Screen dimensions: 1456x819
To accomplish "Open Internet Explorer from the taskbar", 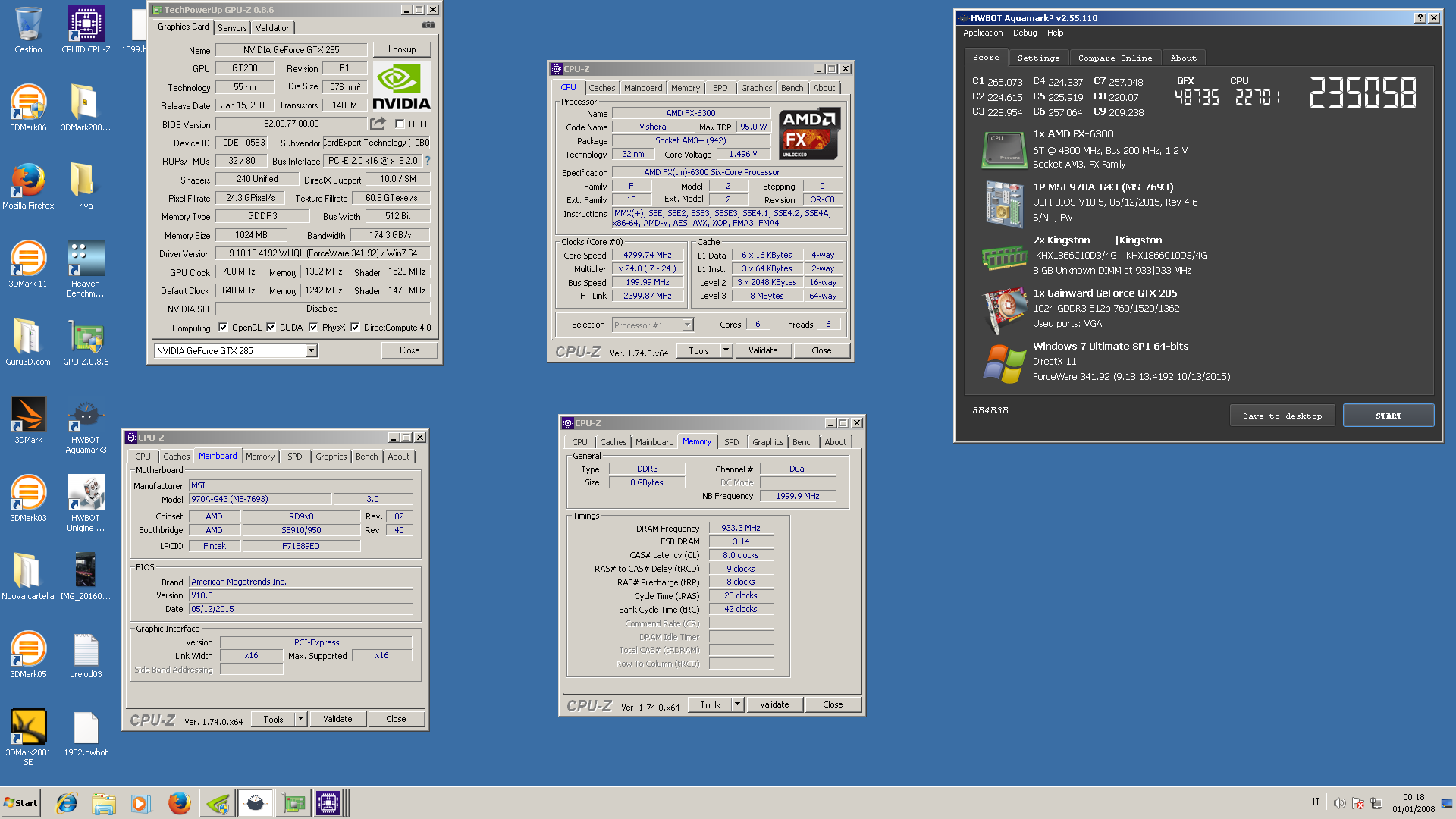I will [x=67, y=803].
